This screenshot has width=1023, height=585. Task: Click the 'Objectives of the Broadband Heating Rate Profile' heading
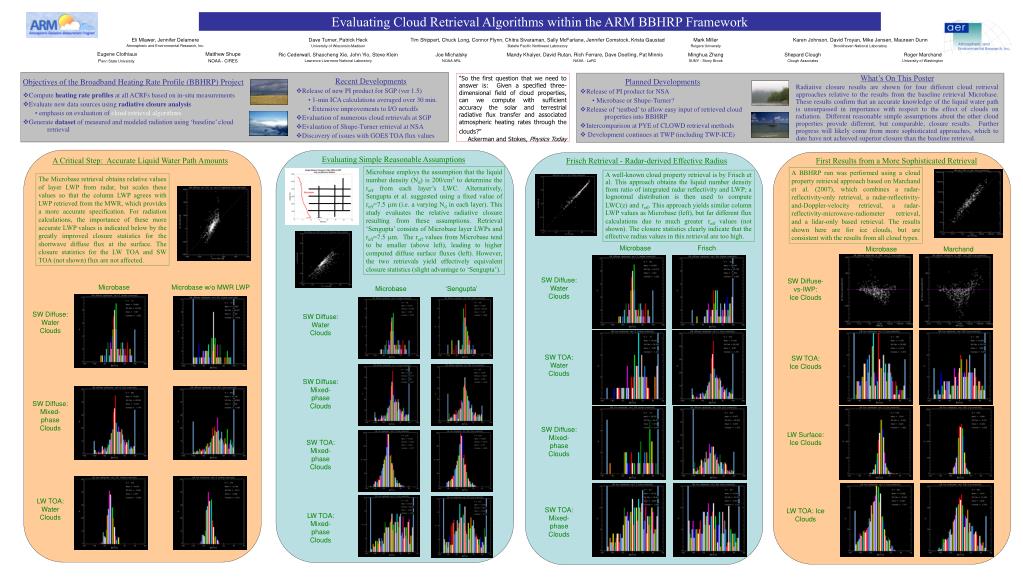133,82
